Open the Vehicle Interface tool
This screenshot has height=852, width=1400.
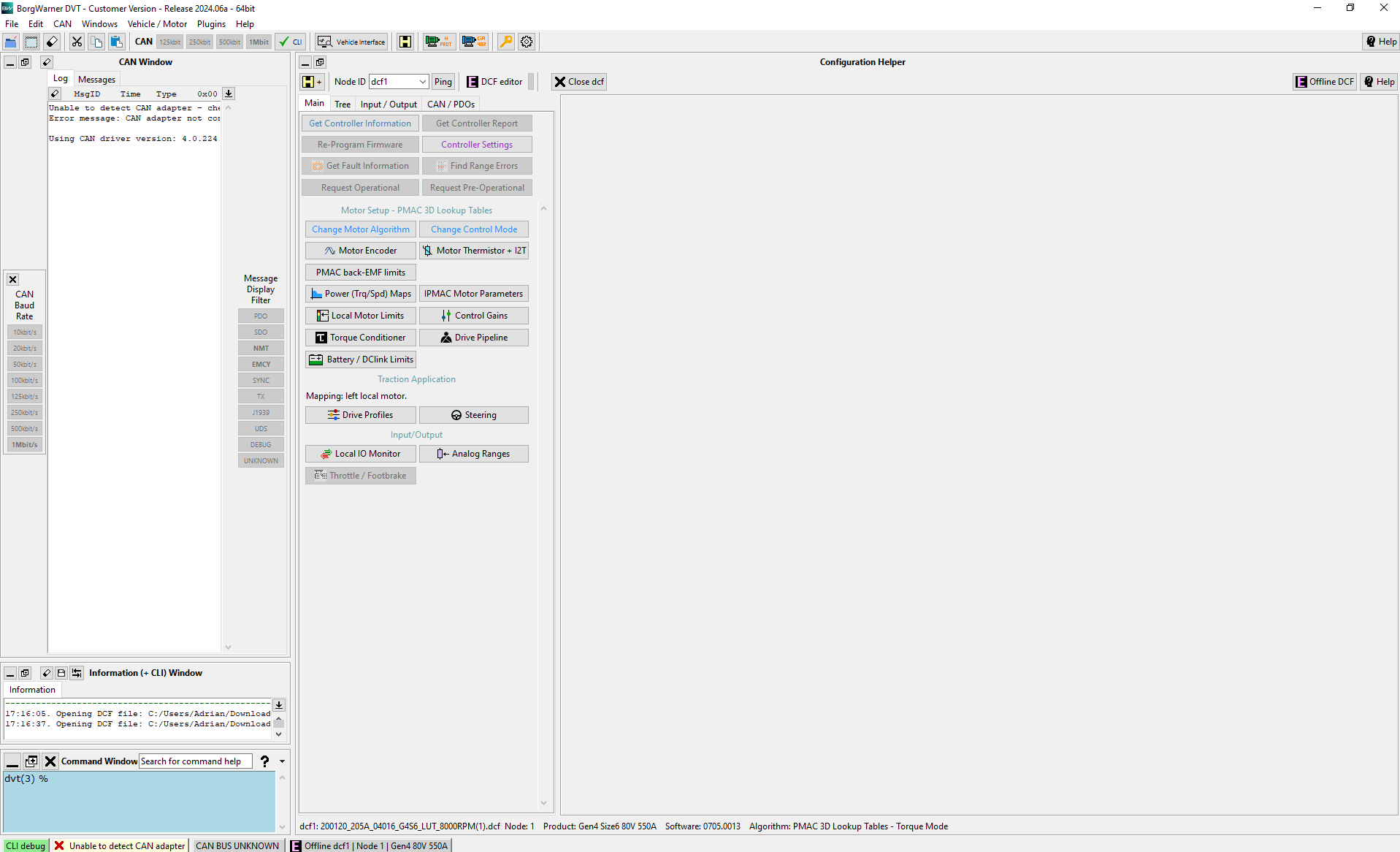click(x=351, y=42)
